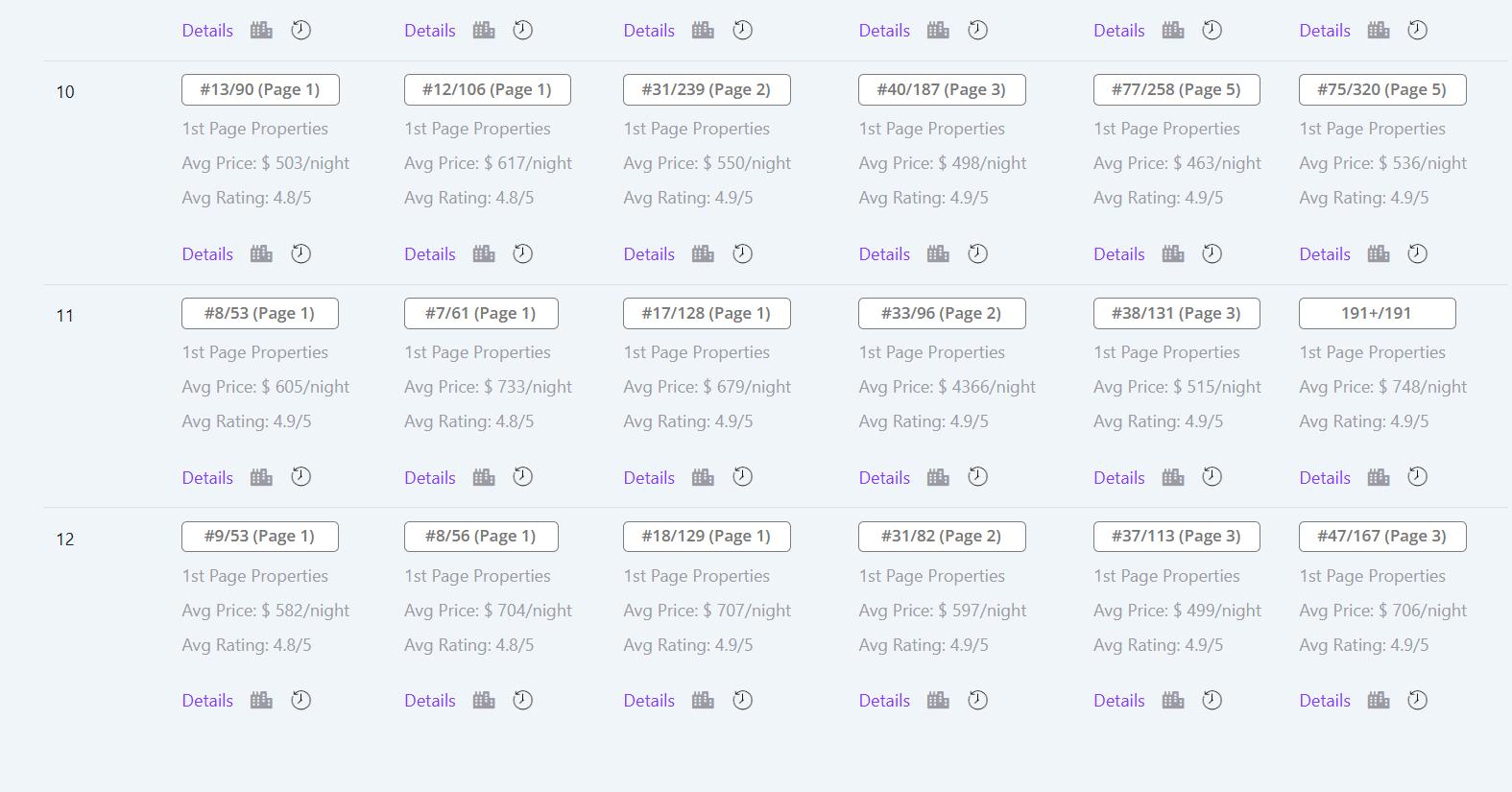Click the #13/90 (Page 1) rank badge

tap(260, 89)
